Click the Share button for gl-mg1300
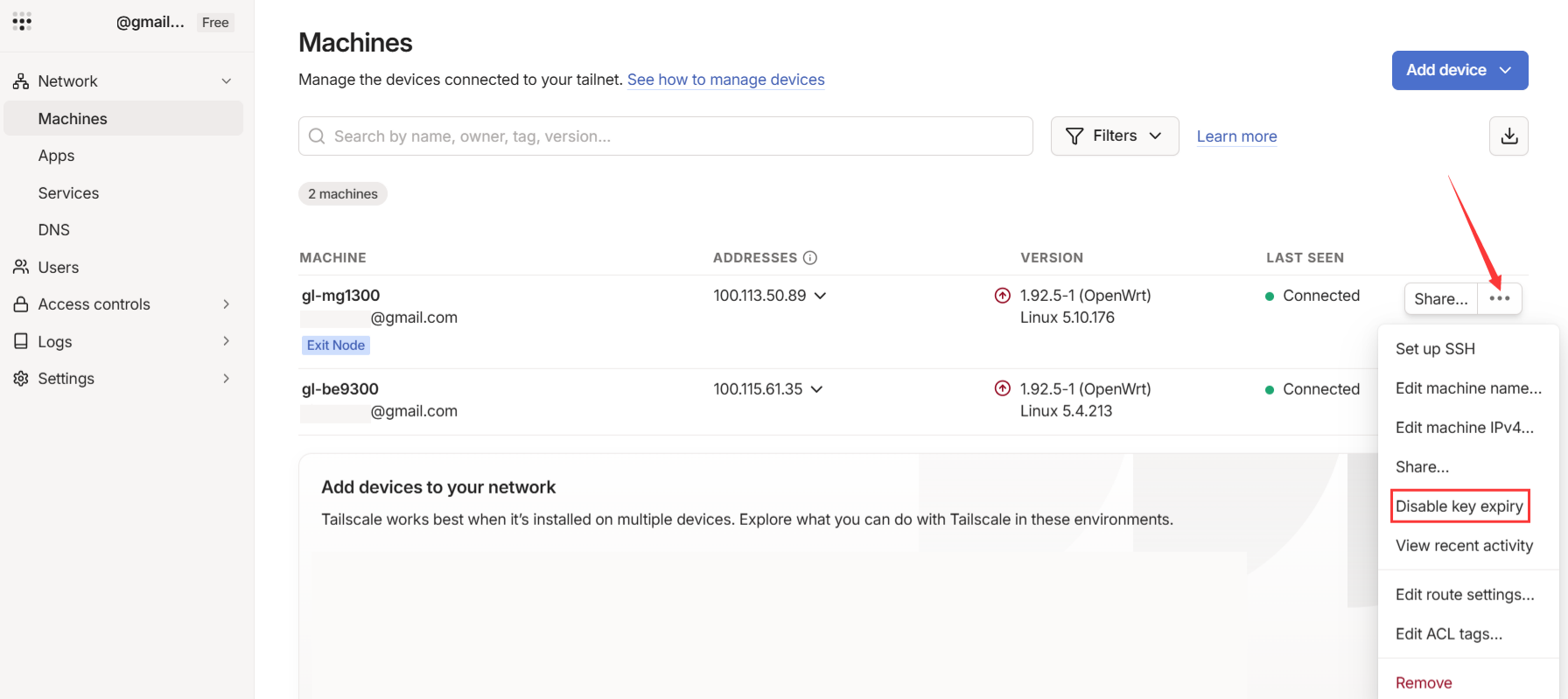Viewport: 1568px width, 699px height. click(1441, 298)
